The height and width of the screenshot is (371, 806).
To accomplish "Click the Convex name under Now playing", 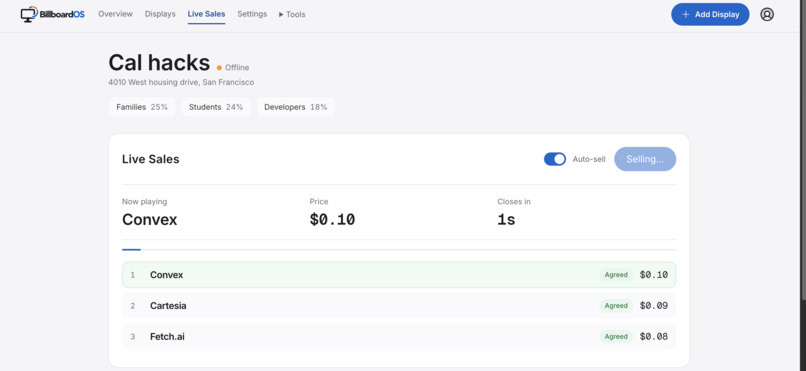I will [x=150, y=220].
